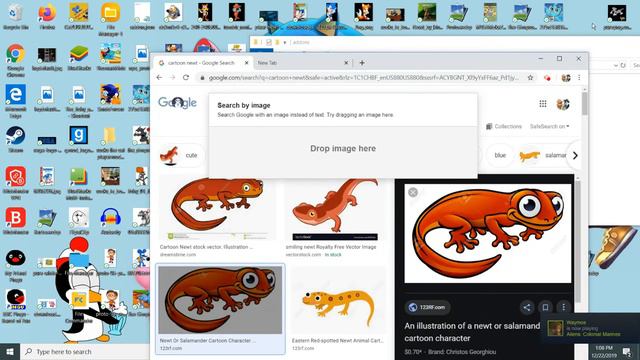Select the Sonic character desktop image
This screenshot has width=640, height=360.
pos(111,98)
